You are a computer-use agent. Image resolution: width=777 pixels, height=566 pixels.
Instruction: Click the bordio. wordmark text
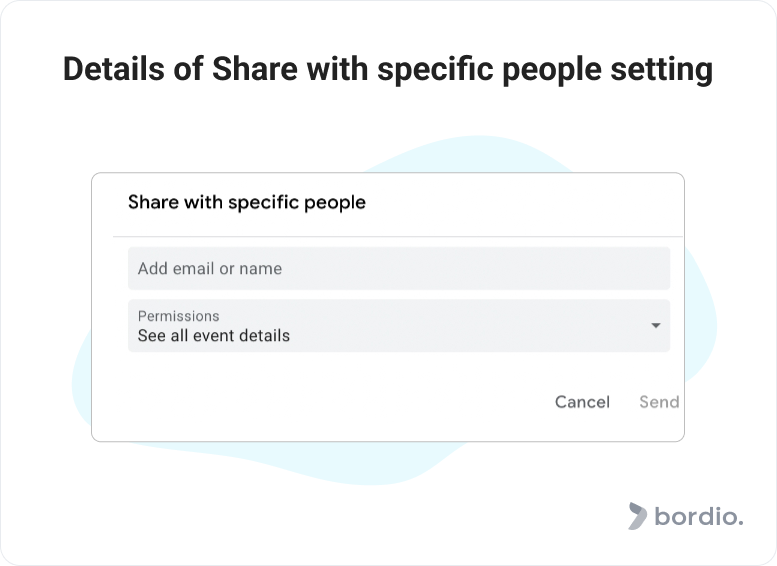[x=699, y=516]
